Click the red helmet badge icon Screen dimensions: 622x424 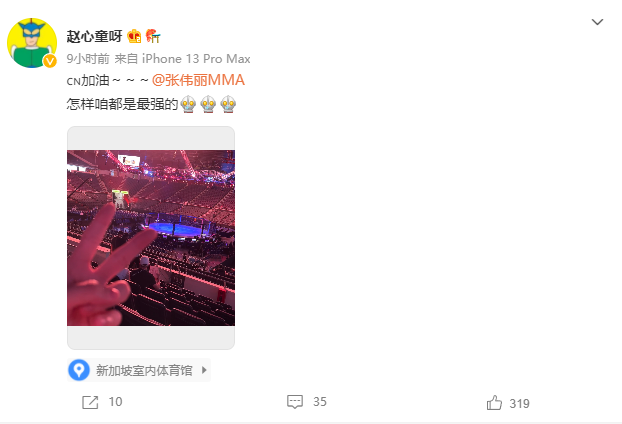click(153, 36)
